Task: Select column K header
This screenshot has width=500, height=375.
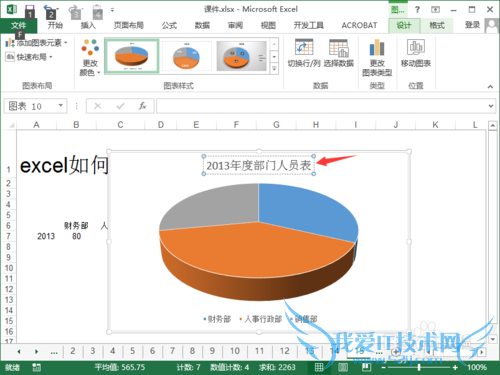Action: pyautogui.click(x=435, y=125)
